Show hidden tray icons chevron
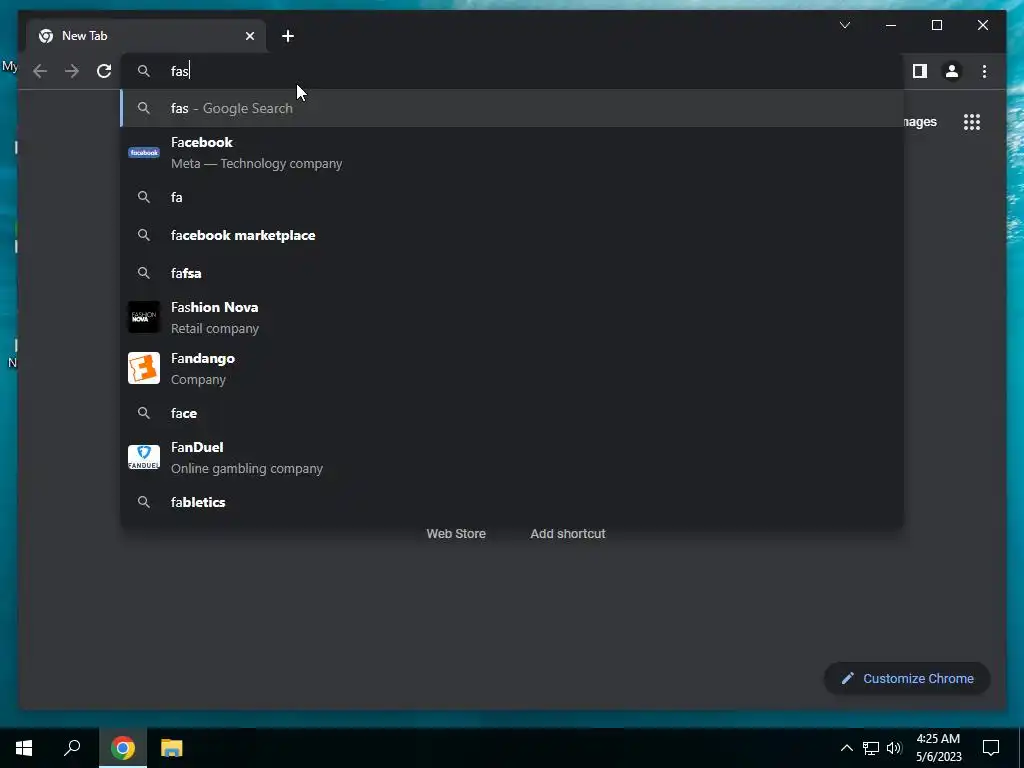 tap(846, 748)
